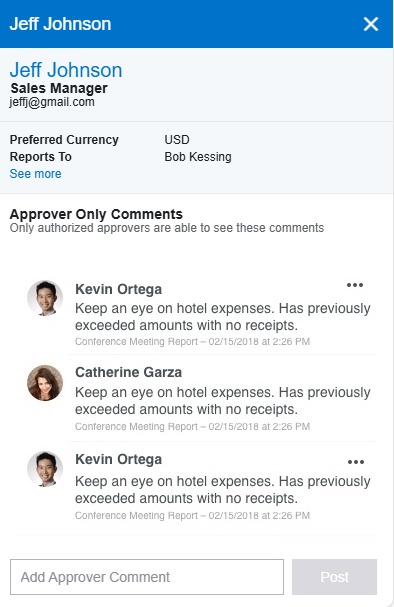This screenshot has width=394, height=607.
Task: Click Kevin Ortega's avatar on the last comment
Action: [45, 469]
